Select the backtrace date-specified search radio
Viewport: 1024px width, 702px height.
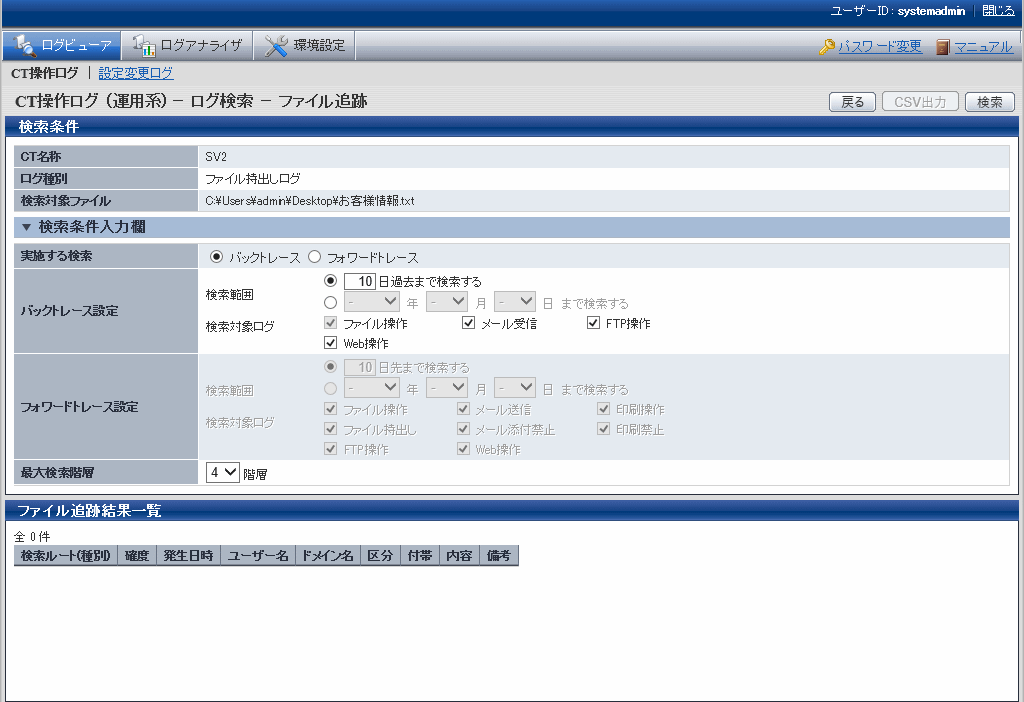point(331,301)
